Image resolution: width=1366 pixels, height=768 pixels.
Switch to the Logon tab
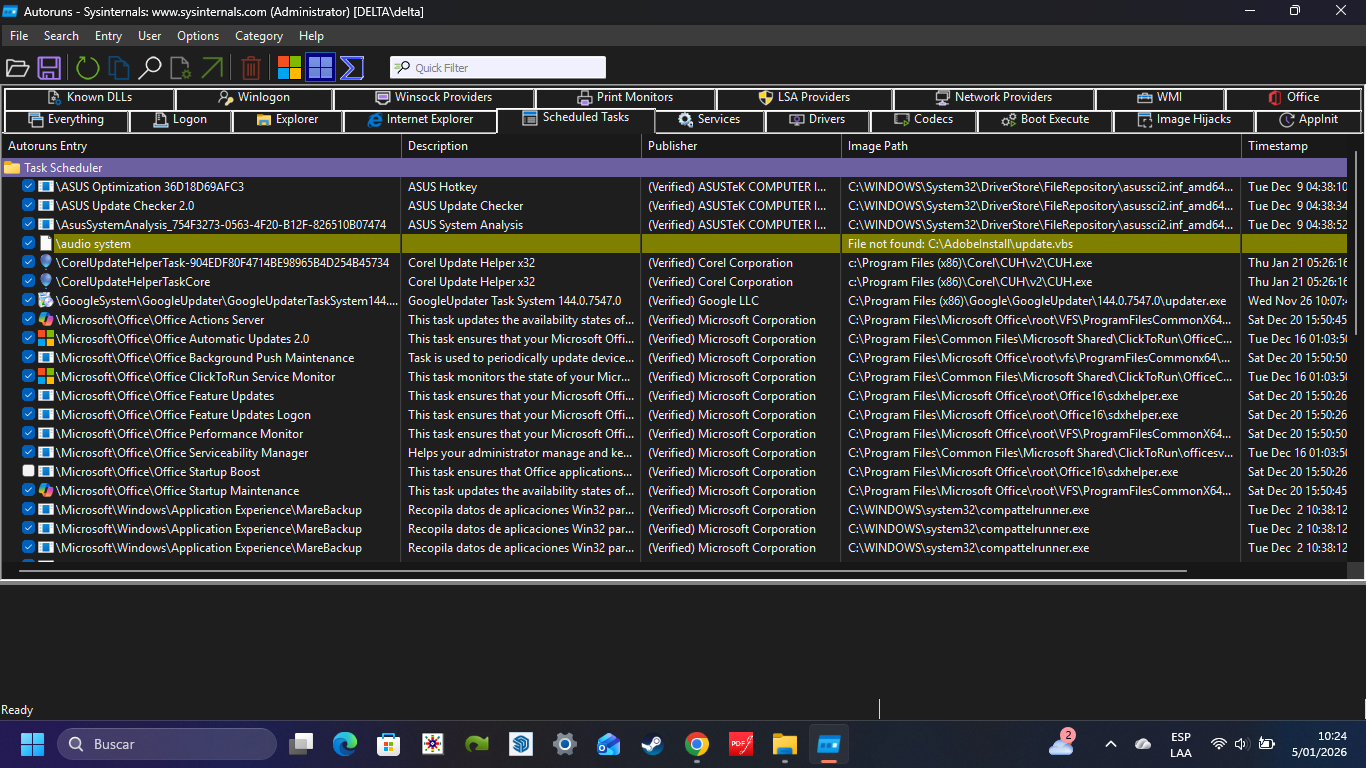[181, 120]
